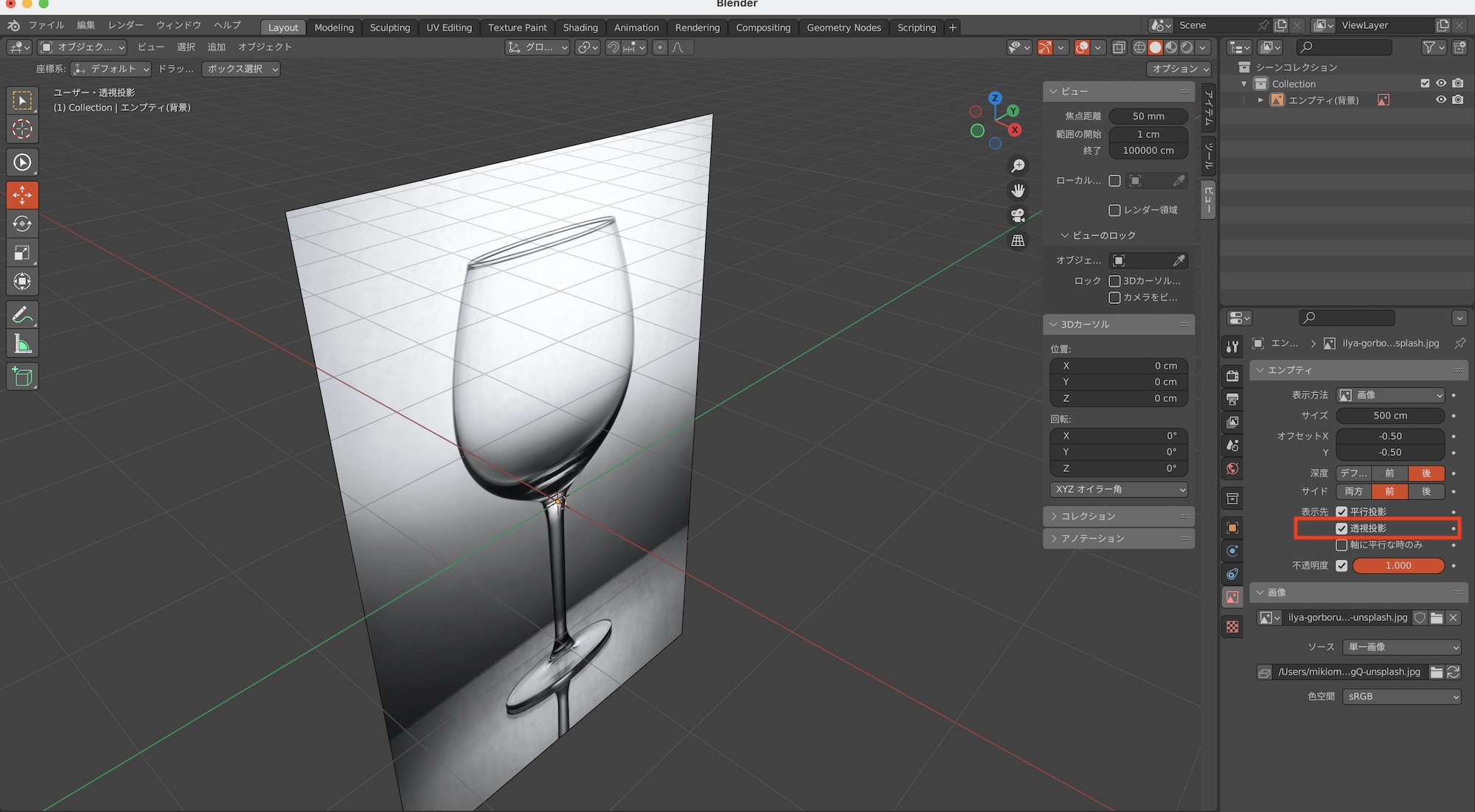Click the hand pan view icon
This screenshot has height=812, width=1475.
[1018, 190]
